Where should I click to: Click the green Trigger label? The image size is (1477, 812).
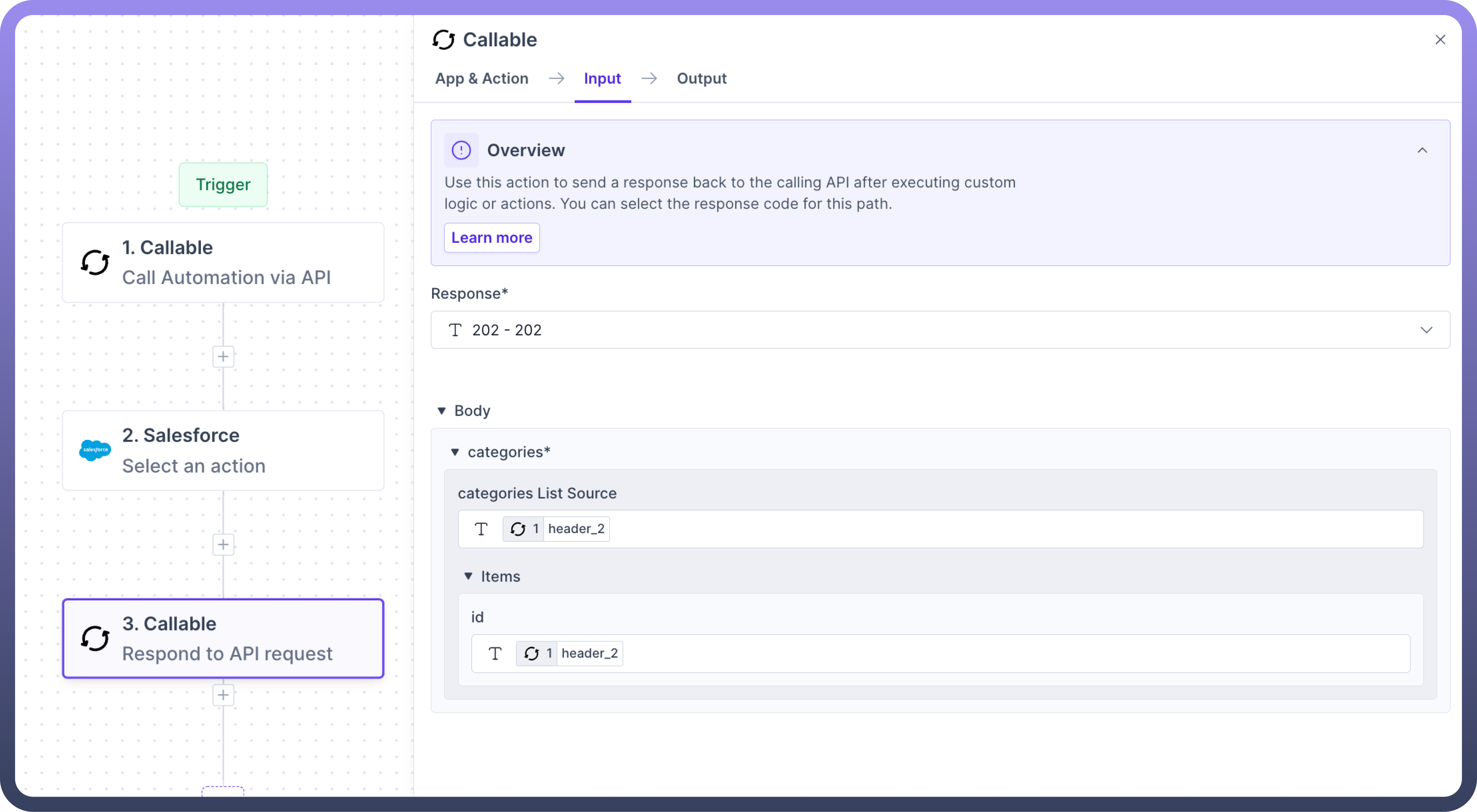click(x=223, y=185)
